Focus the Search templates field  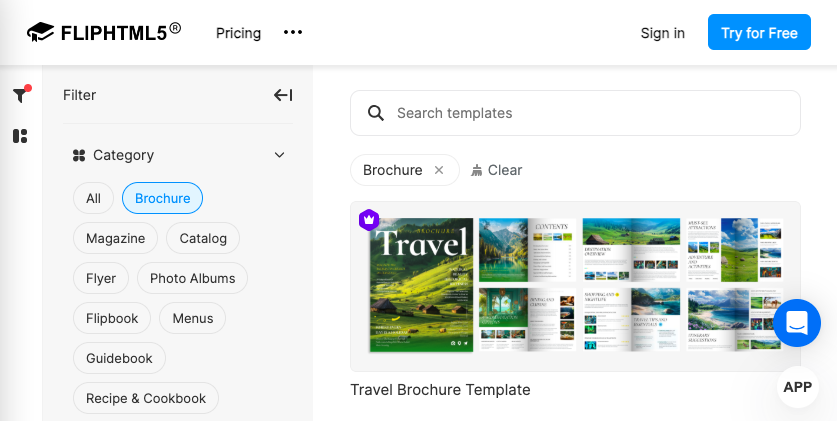(575, 113)
